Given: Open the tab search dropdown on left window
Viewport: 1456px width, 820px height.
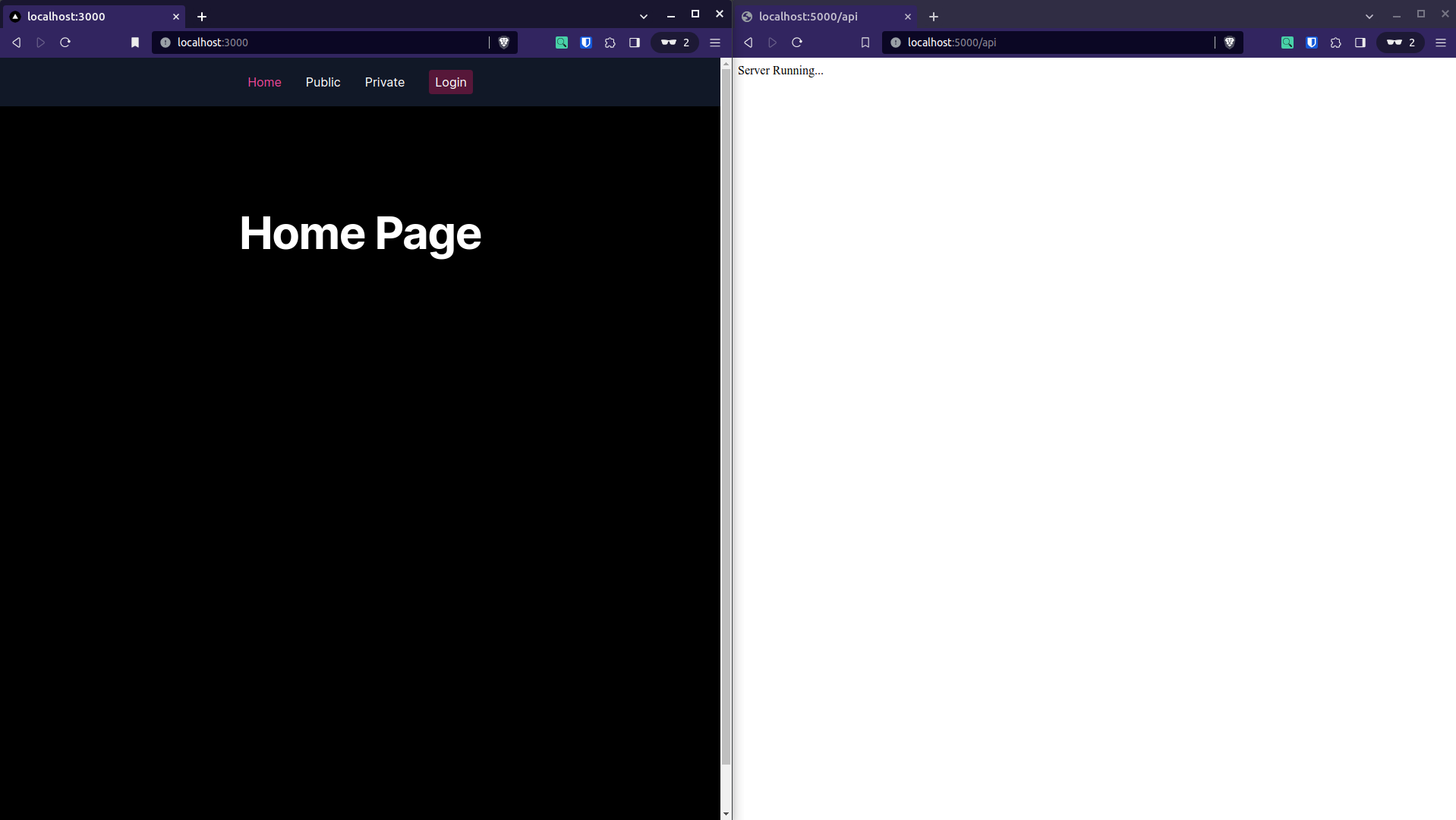Looking at the screenshot, I should point(643,16).
